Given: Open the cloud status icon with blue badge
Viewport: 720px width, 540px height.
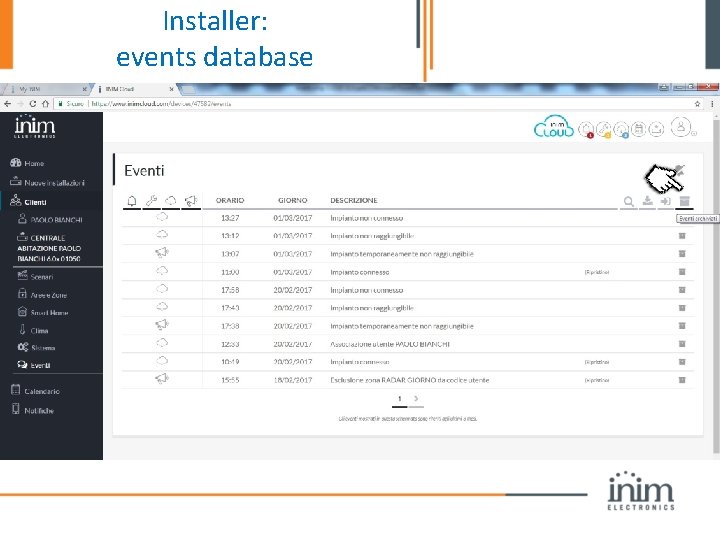Looking at the screenshot, I should tap(621, 129).
